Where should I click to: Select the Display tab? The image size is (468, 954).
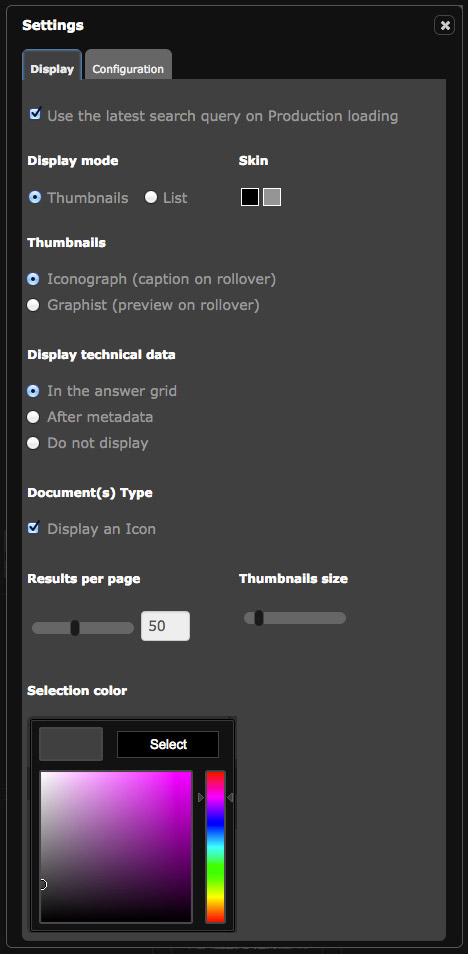coord(52,66)
